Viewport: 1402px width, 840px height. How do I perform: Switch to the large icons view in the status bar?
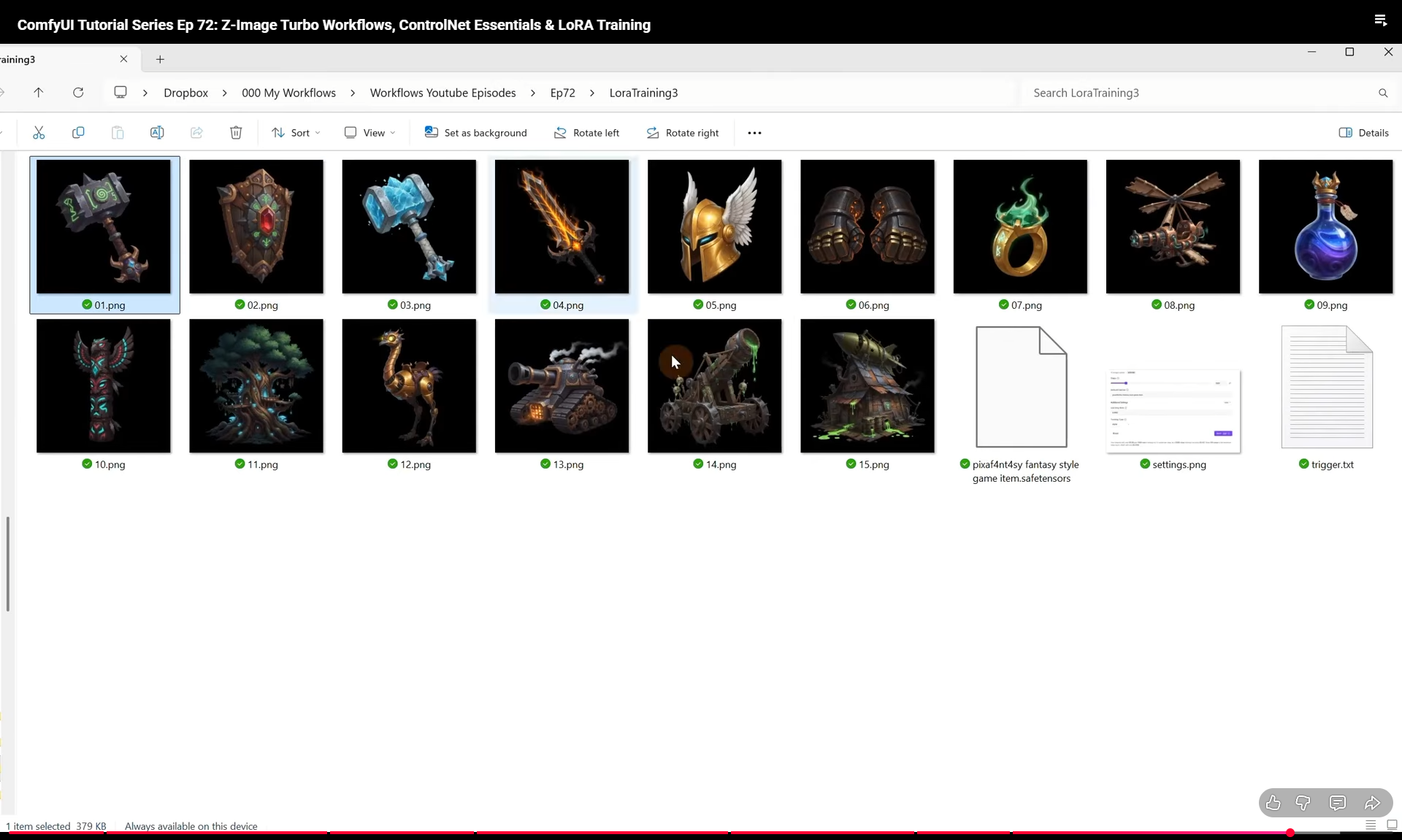[1391, 825]
